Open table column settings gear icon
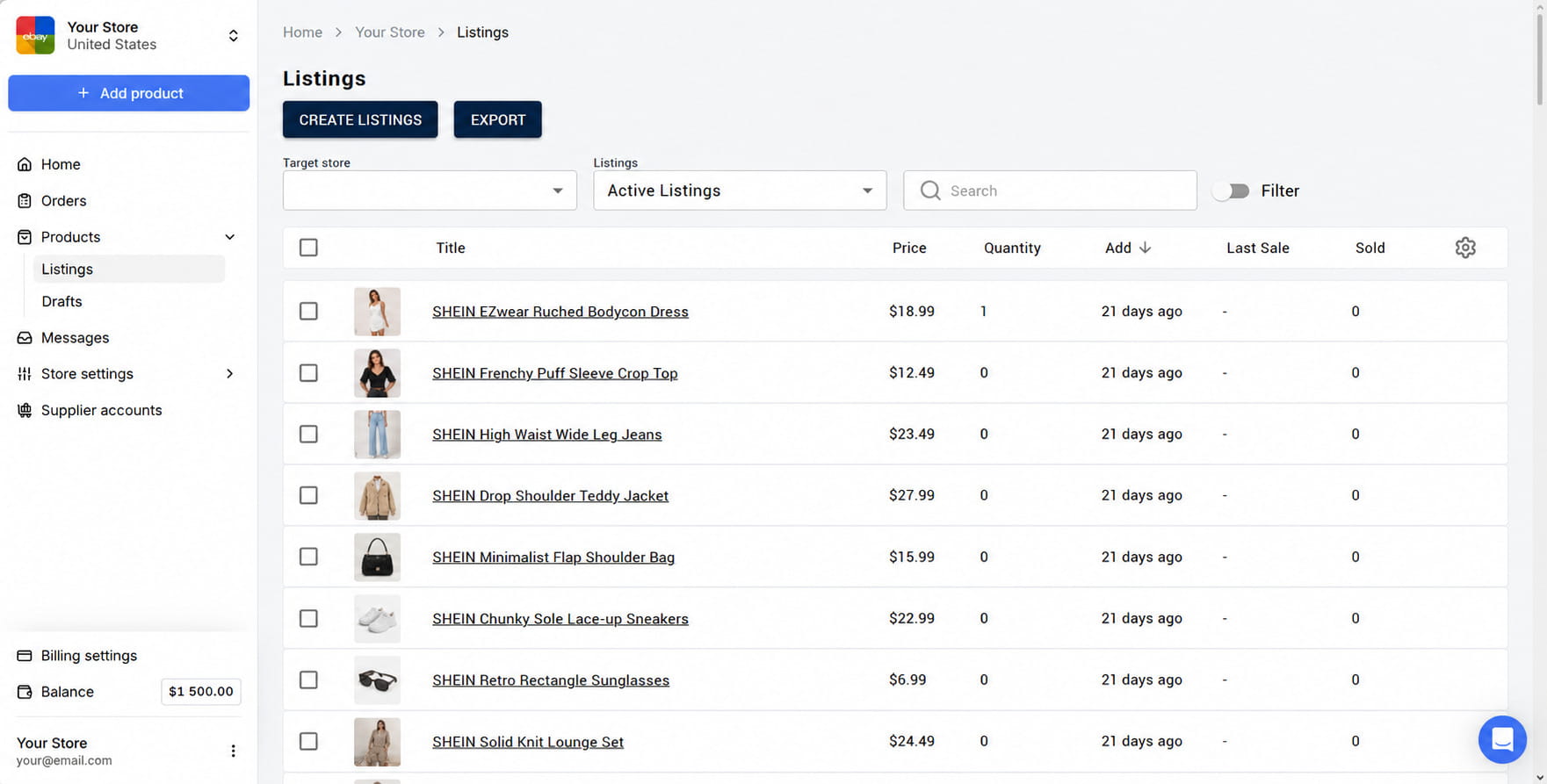Screen dimensions: 1547x784 [x=1465, y=248]
